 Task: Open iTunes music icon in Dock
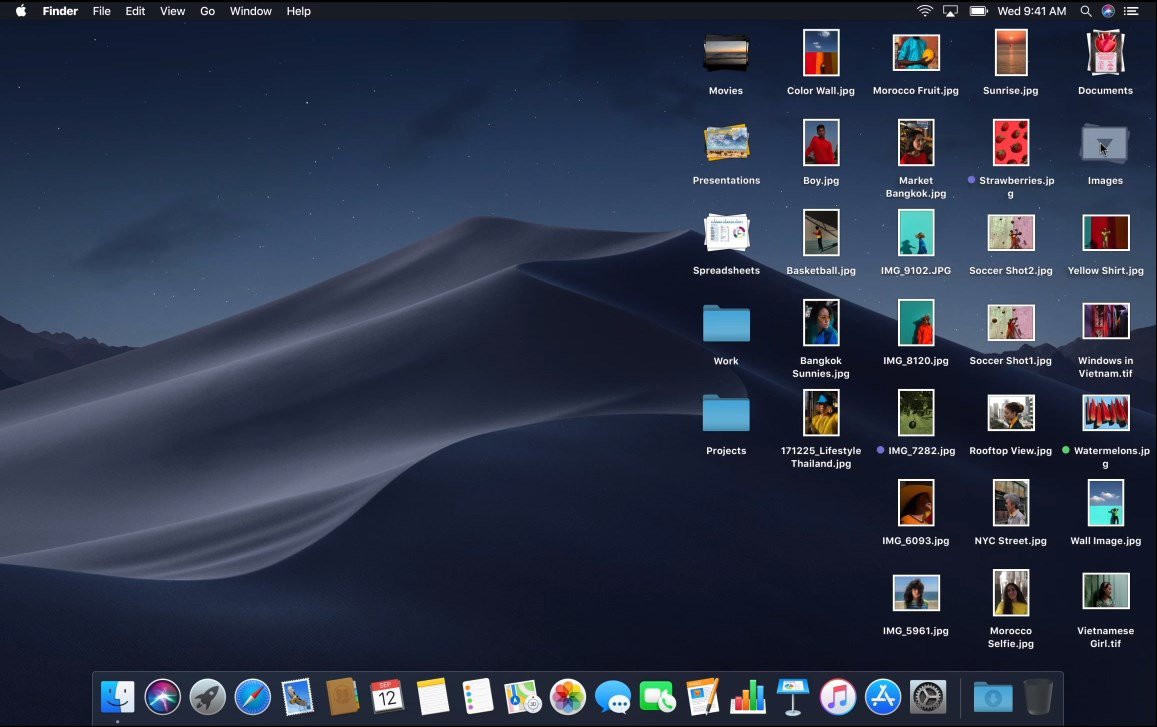pyautogui.click(x=837, y=697)
